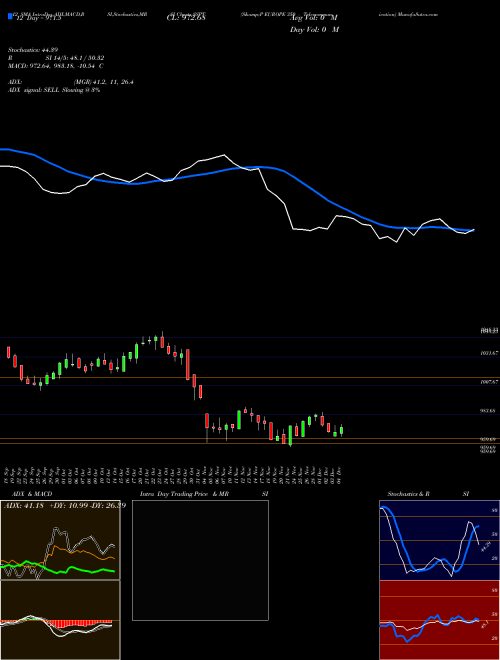Image resolution: width=500 pixels, height=660 pixels.
Task: Click the 'ADX: (MGR) 41.2, 11, 26.4' line
Action: point(71,82)
